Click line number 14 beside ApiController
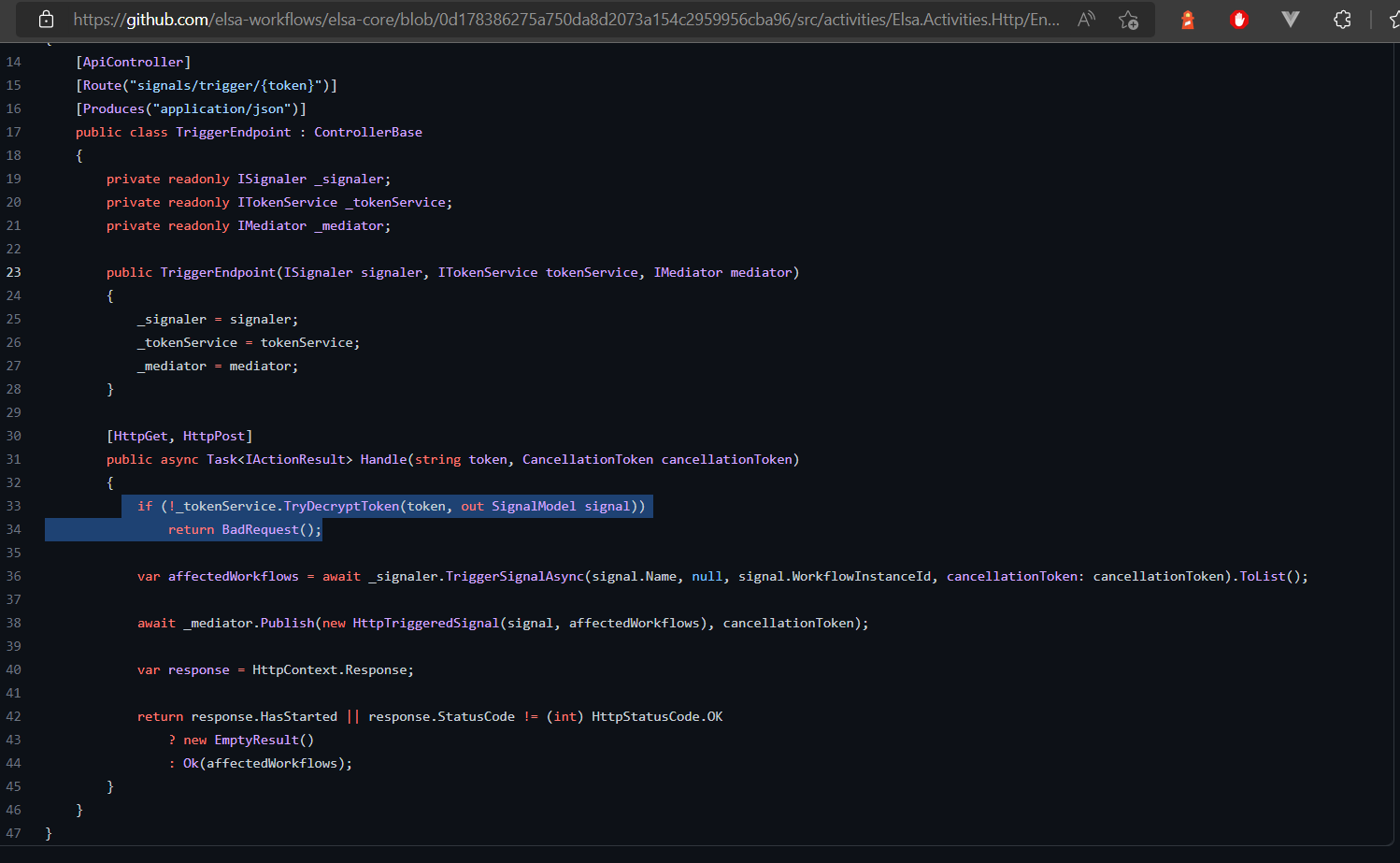The image size is (1400, 863). (x=13, y=61)
